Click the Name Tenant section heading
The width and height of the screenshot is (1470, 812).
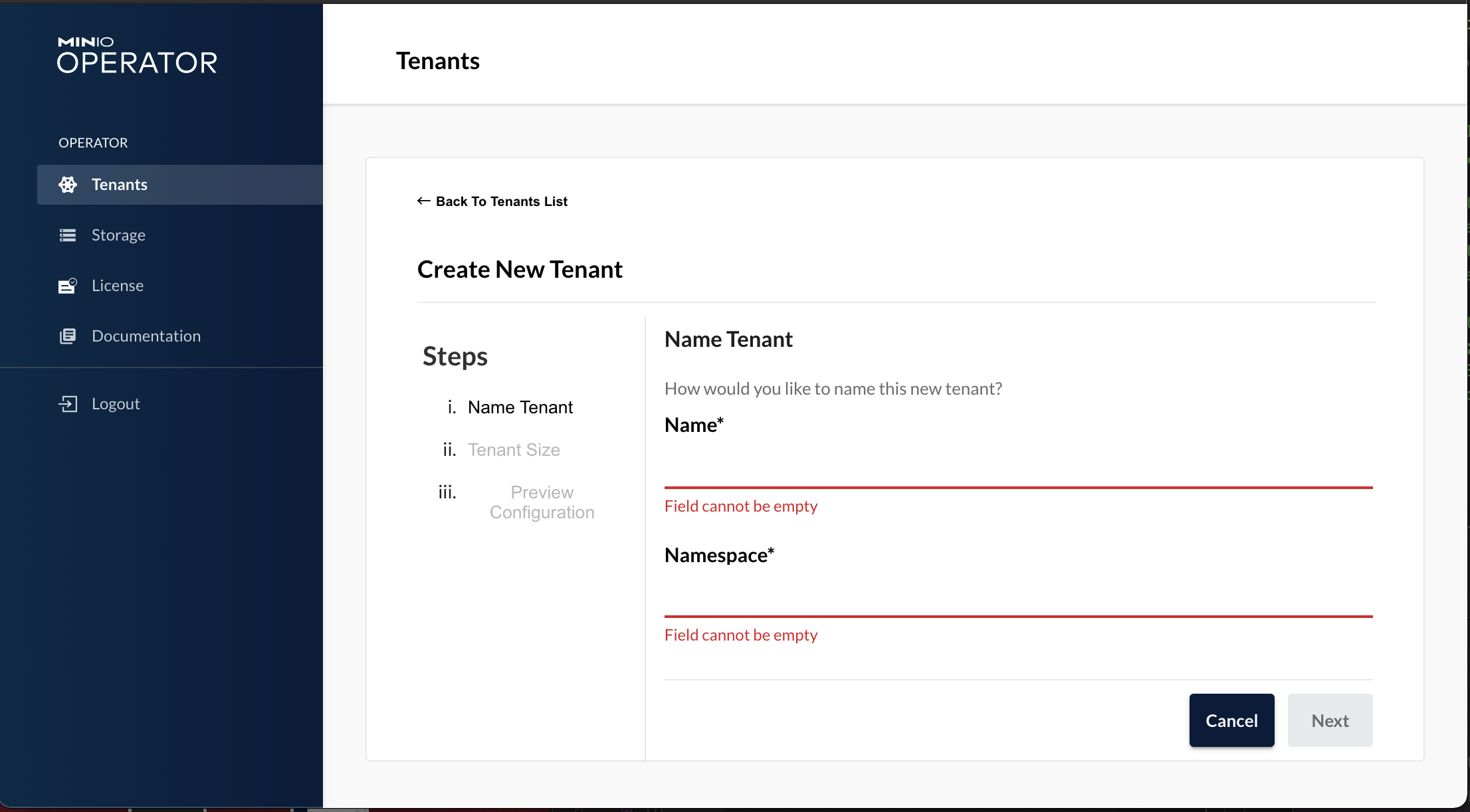coord(728,340)
